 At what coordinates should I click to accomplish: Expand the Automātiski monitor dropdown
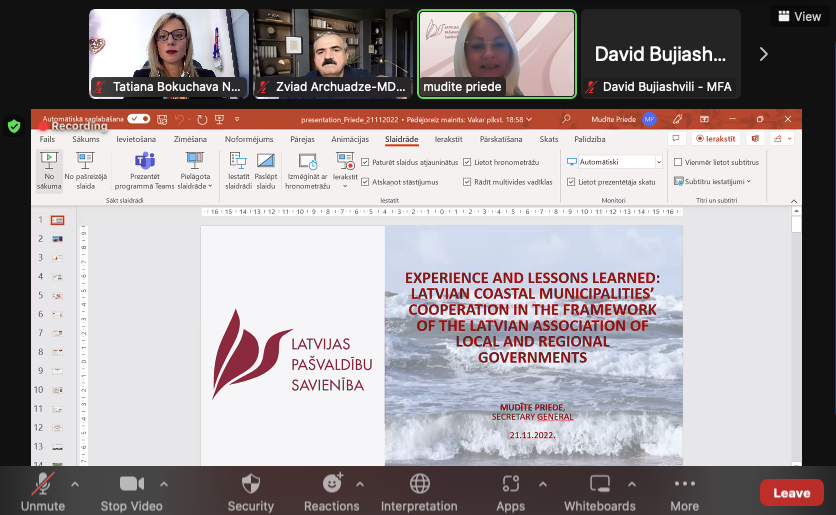[x=658, y=162]
